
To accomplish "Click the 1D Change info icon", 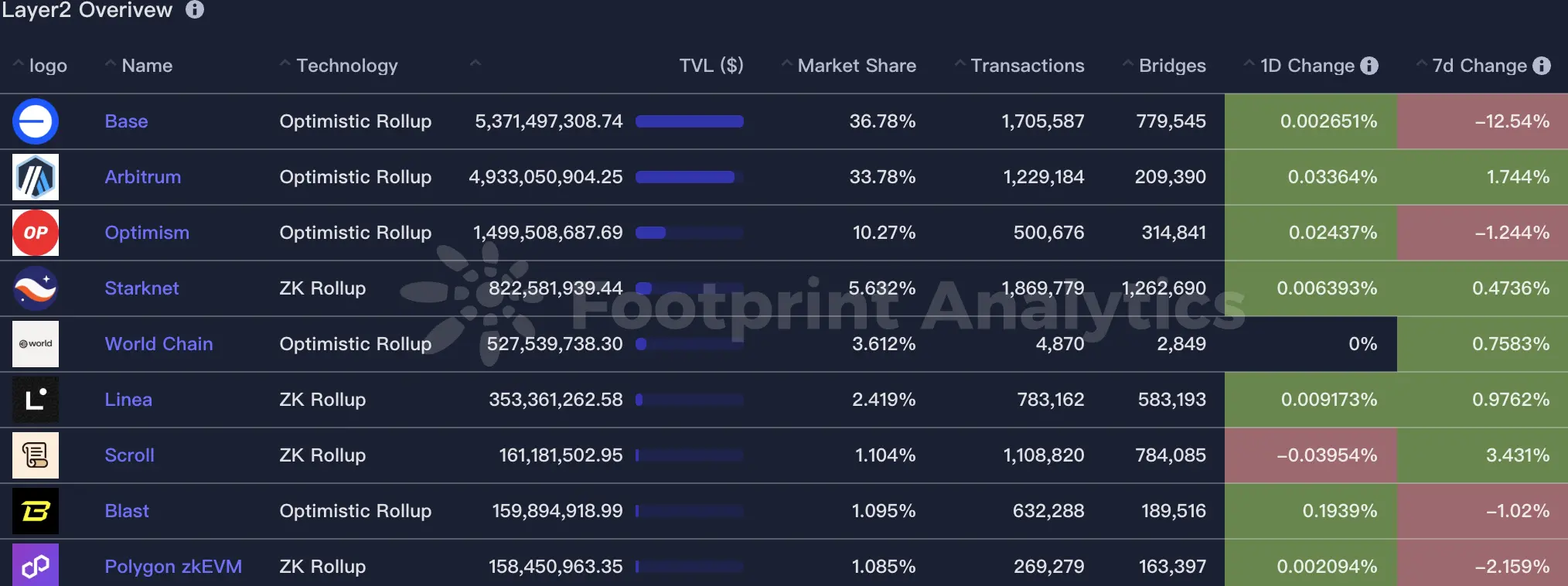I will [x=1369, y=66].
